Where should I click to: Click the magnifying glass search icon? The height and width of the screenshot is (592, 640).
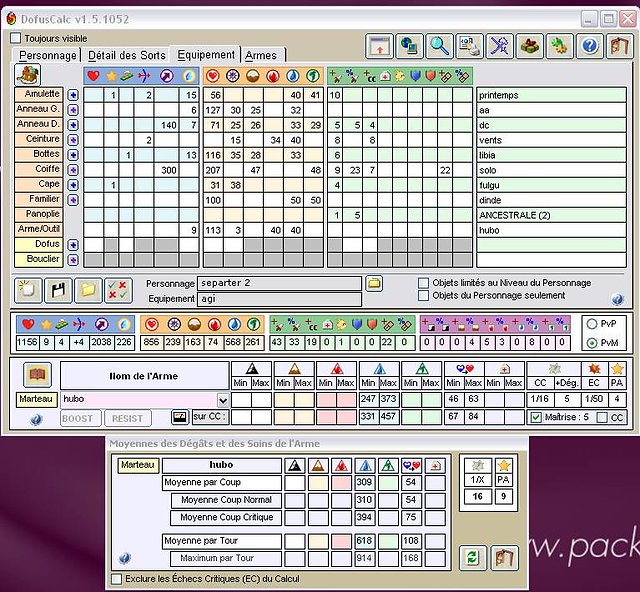coord(440,46)
